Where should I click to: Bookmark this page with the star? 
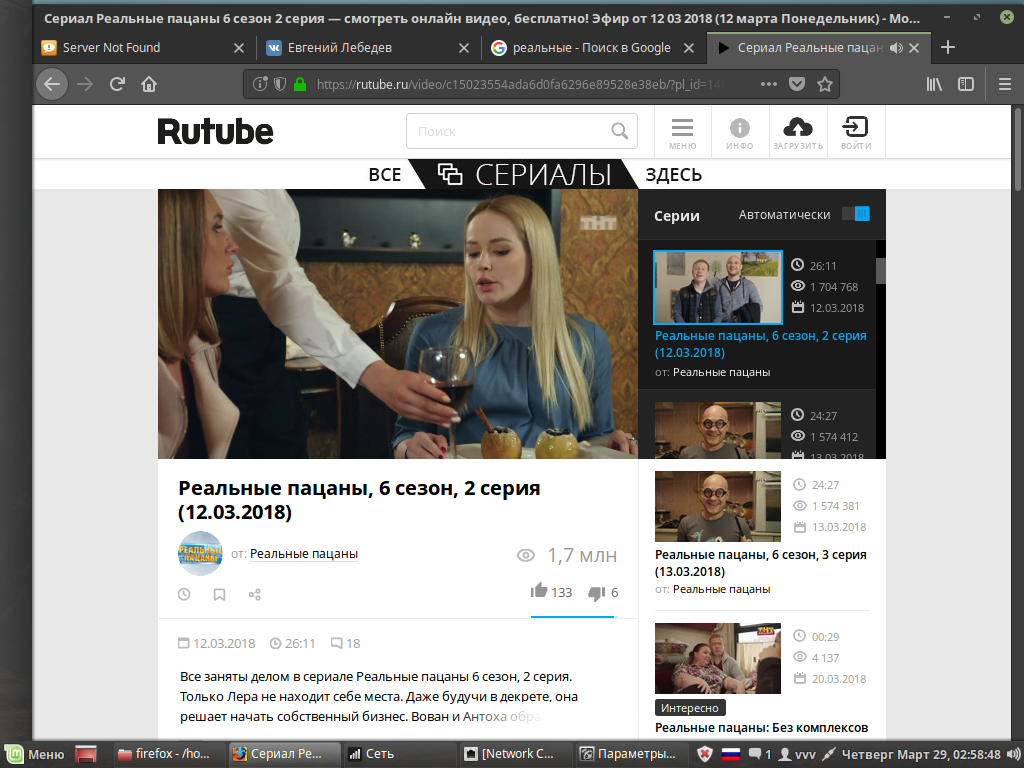click(x=825, y=84)
